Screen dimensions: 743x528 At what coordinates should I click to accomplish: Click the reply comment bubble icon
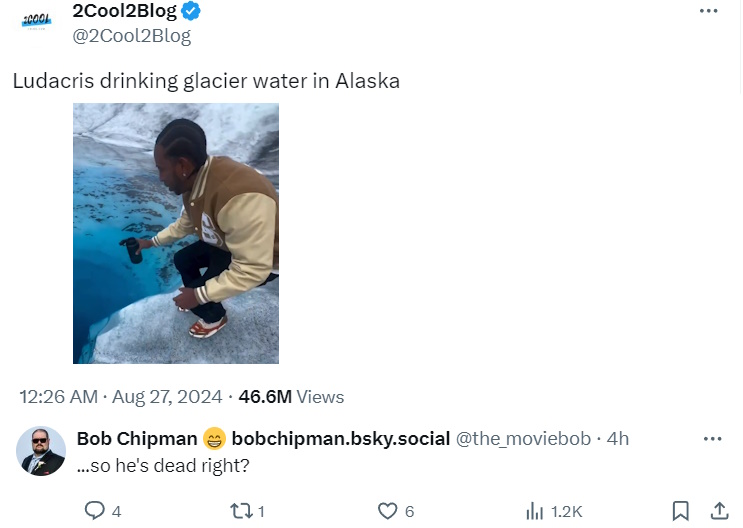tap(95, 511)
